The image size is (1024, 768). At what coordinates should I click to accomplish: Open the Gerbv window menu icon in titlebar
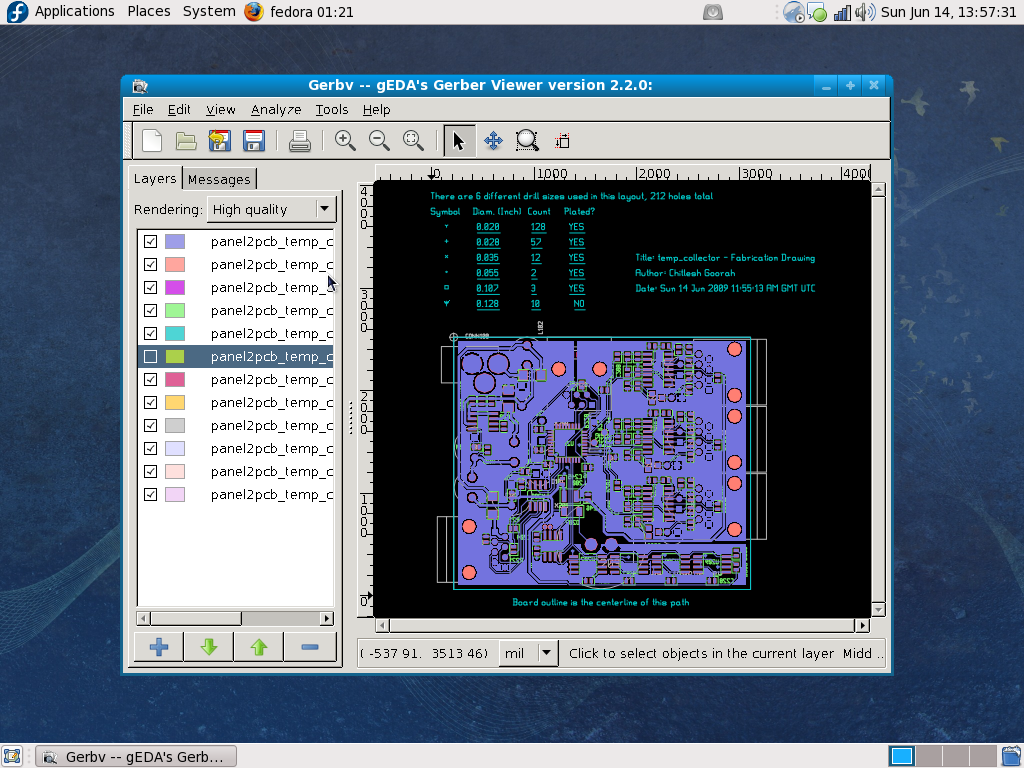tap(140, 86)
